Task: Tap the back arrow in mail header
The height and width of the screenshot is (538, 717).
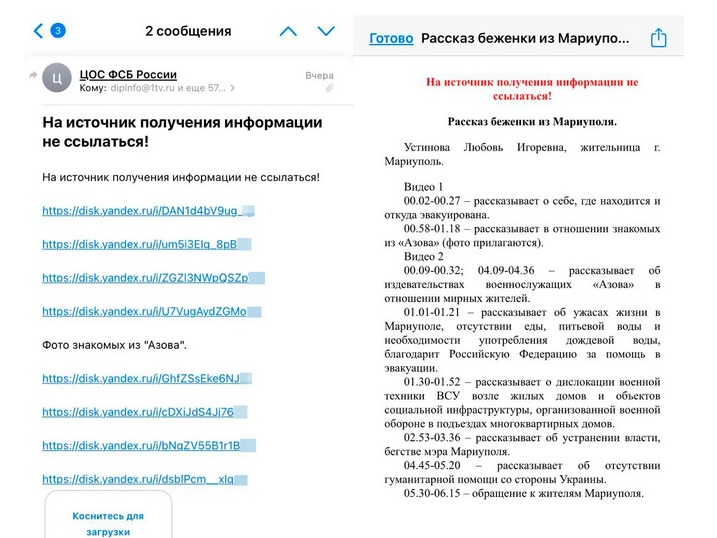Action: point(38,31)
